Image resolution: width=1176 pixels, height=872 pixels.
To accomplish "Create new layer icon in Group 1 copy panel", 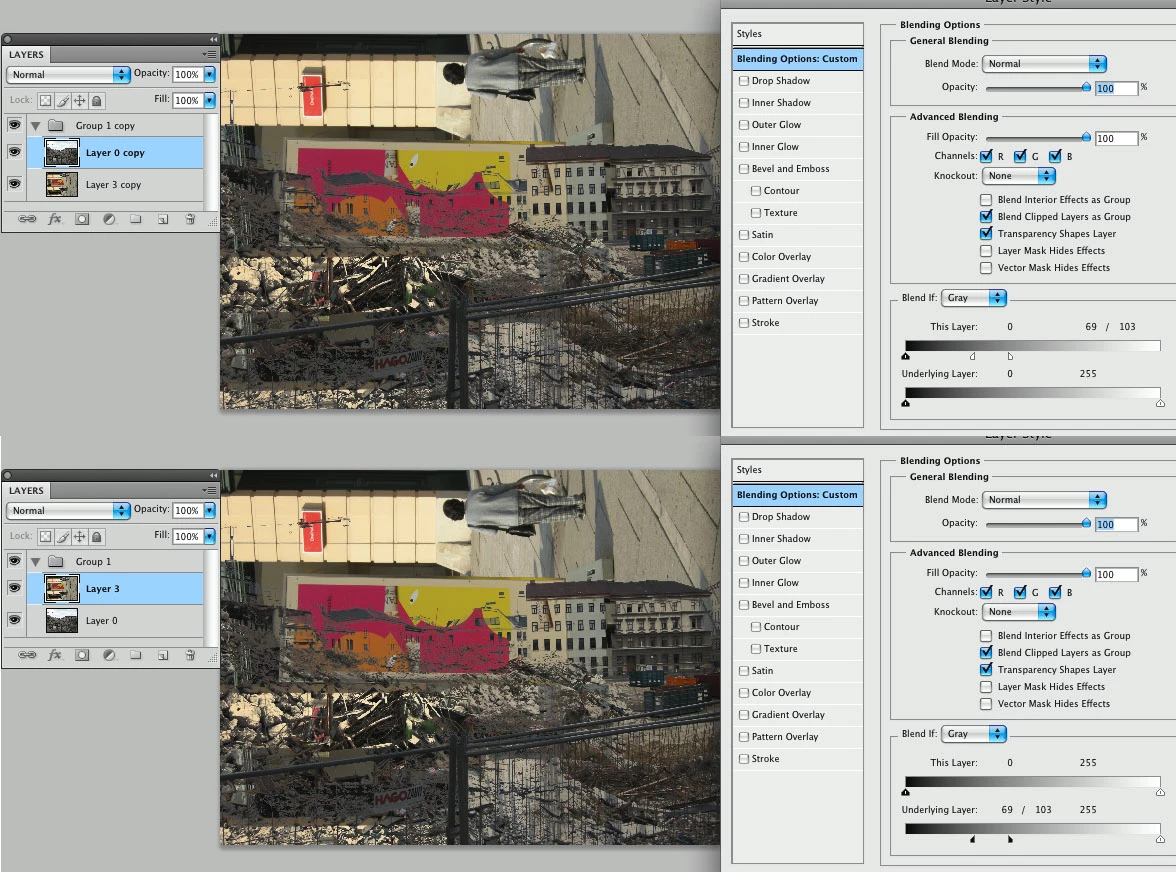I will 163,219.
